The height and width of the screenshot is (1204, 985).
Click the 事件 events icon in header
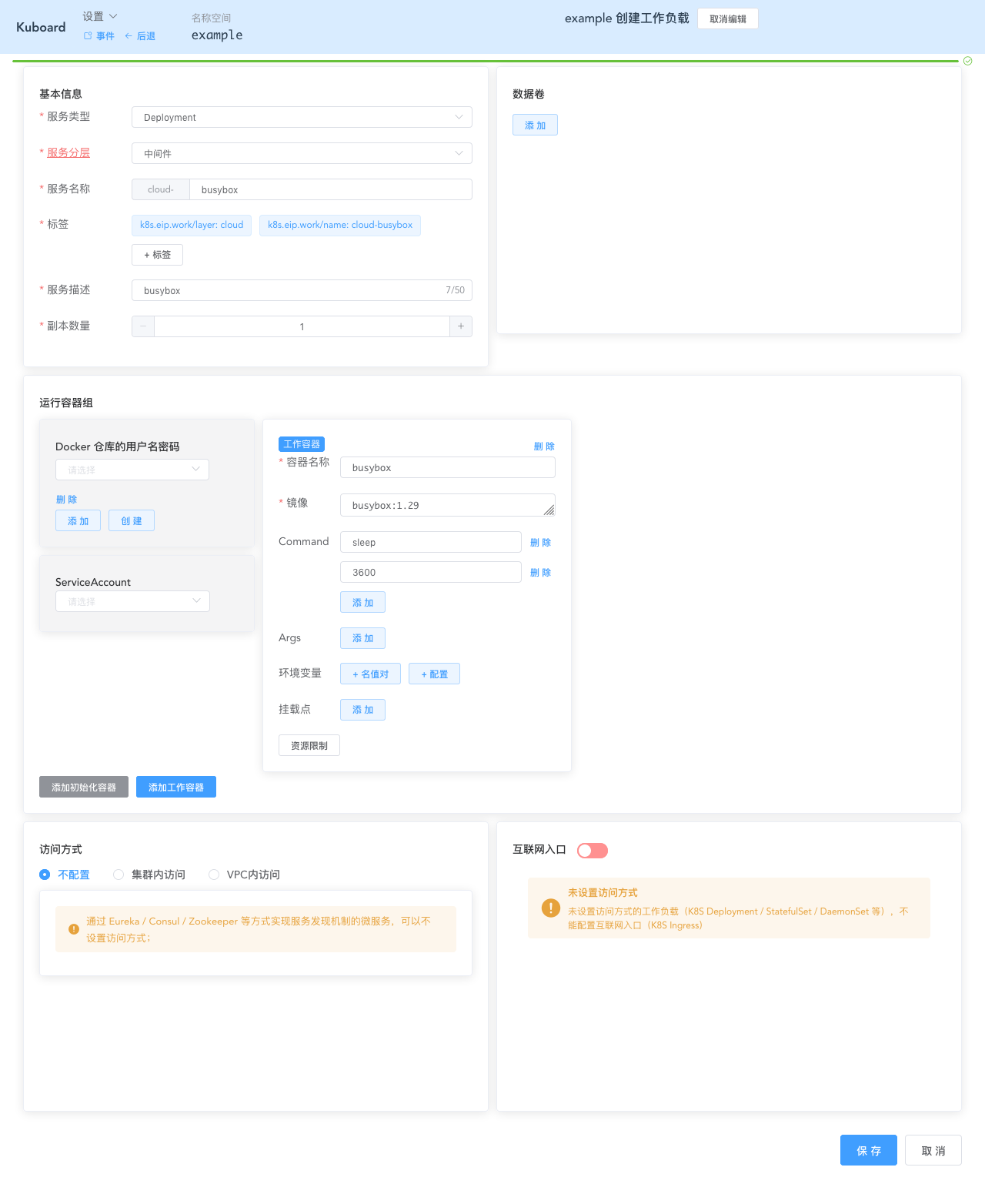pyautogui.click(x=88, y=35)
